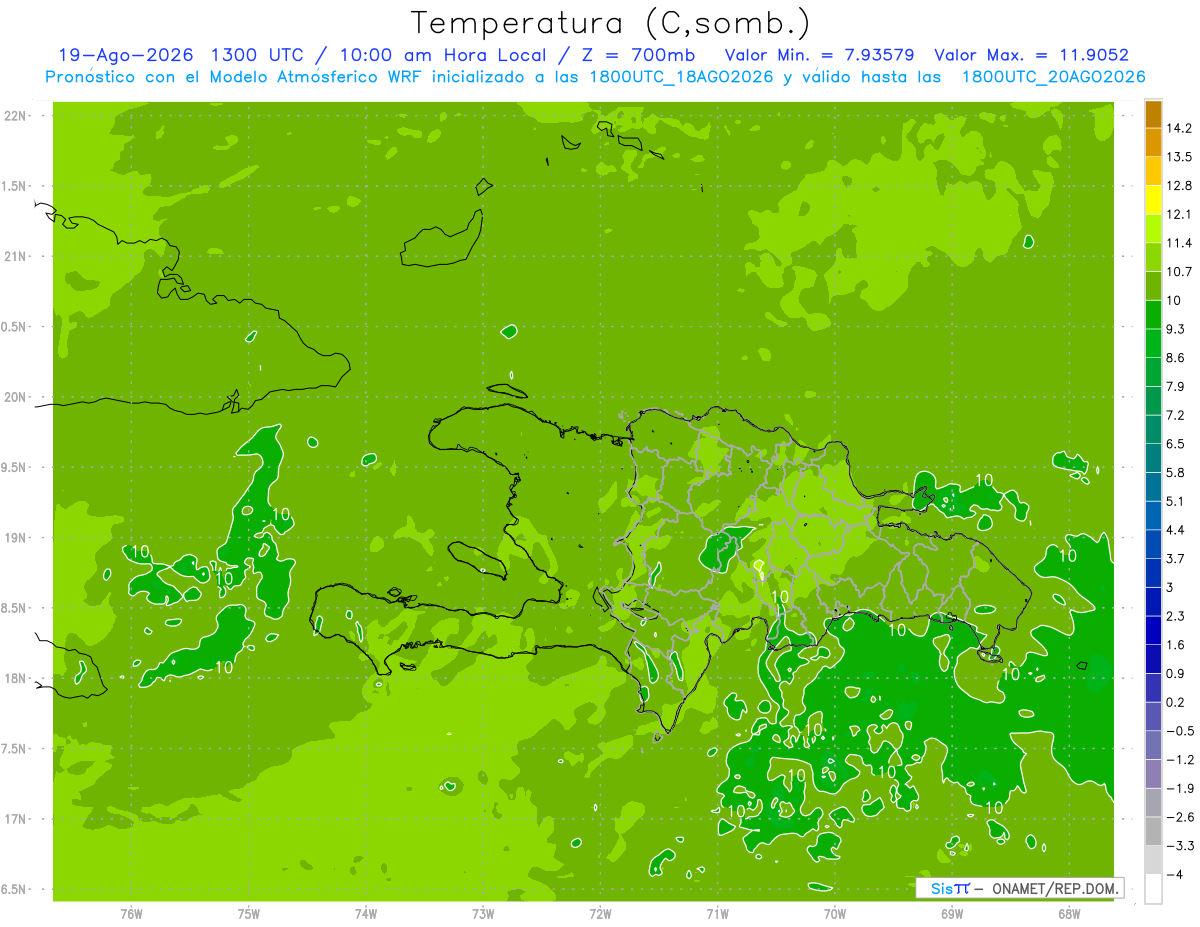Pick the yellow swatch between 12.1 and 12.8

tap(1153, 200)
